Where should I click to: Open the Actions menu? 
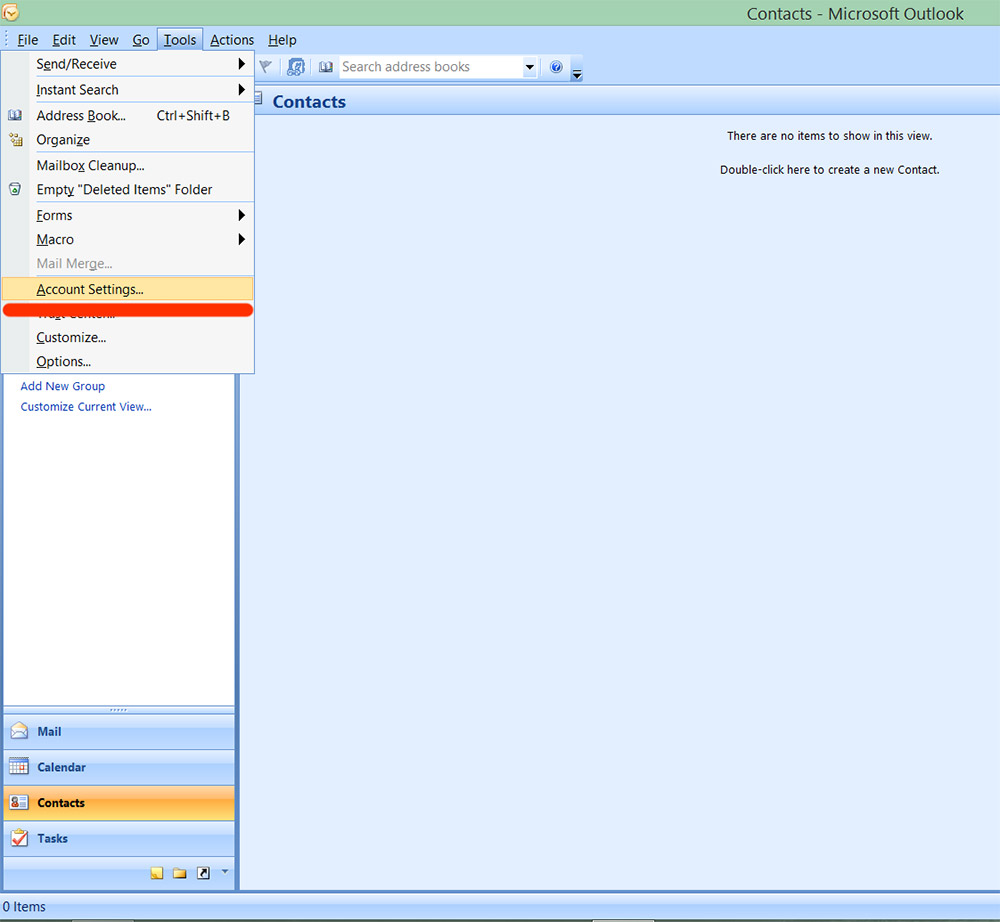point(232,40)
